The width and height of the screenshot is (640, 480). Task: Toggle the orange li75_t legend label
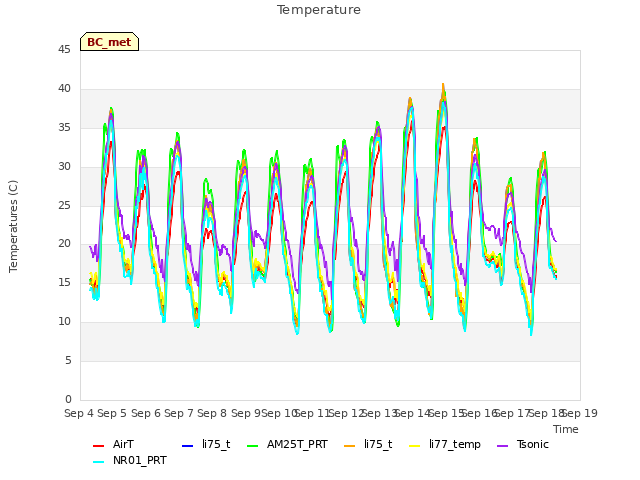coord(378,444)
